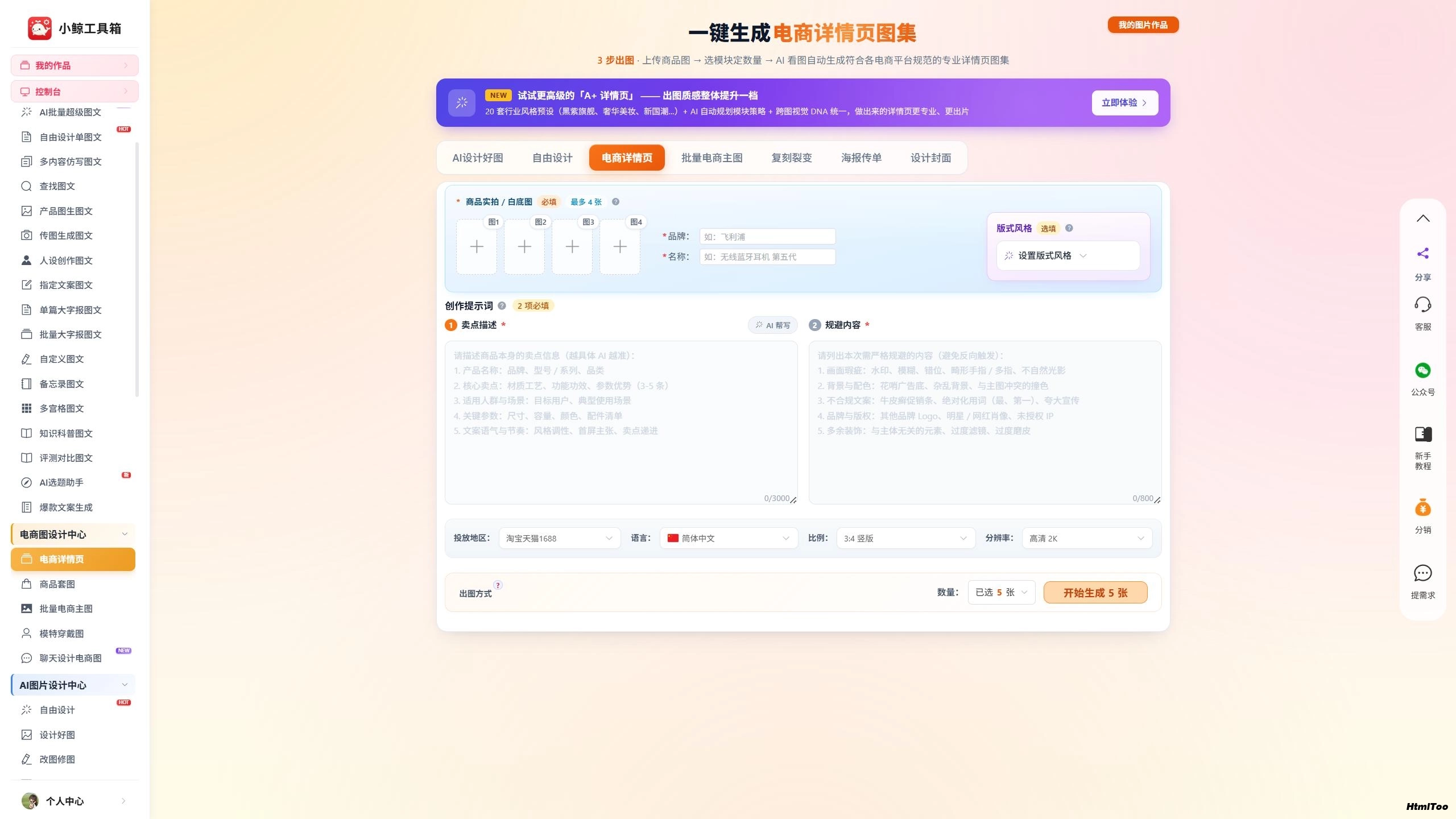Click the 出图方式 question mark icon
This screenshot has width=1456, height=819.
[498, 585]
